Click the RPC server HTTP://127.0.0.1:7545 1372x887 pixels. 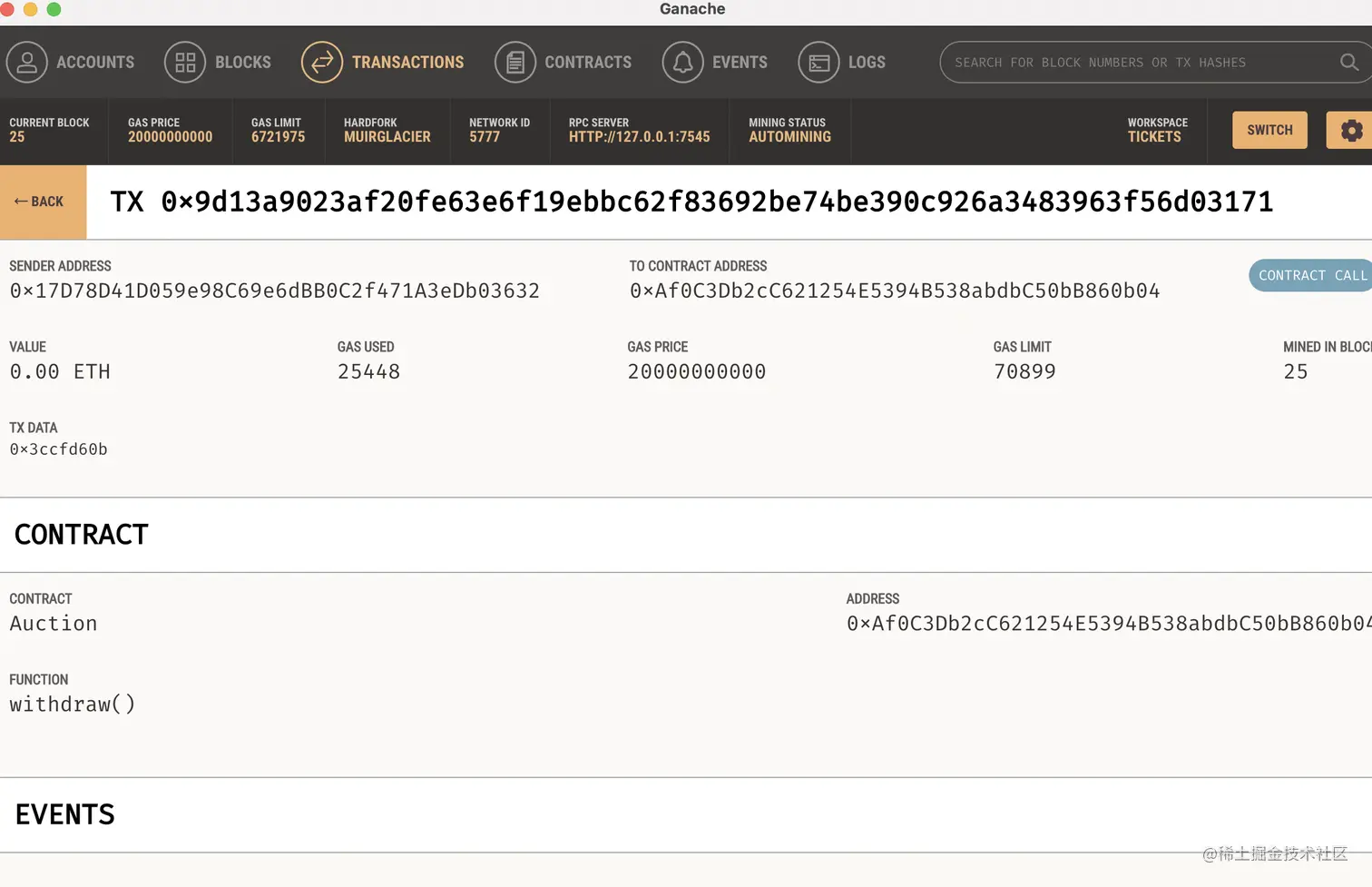pos(640,137)
